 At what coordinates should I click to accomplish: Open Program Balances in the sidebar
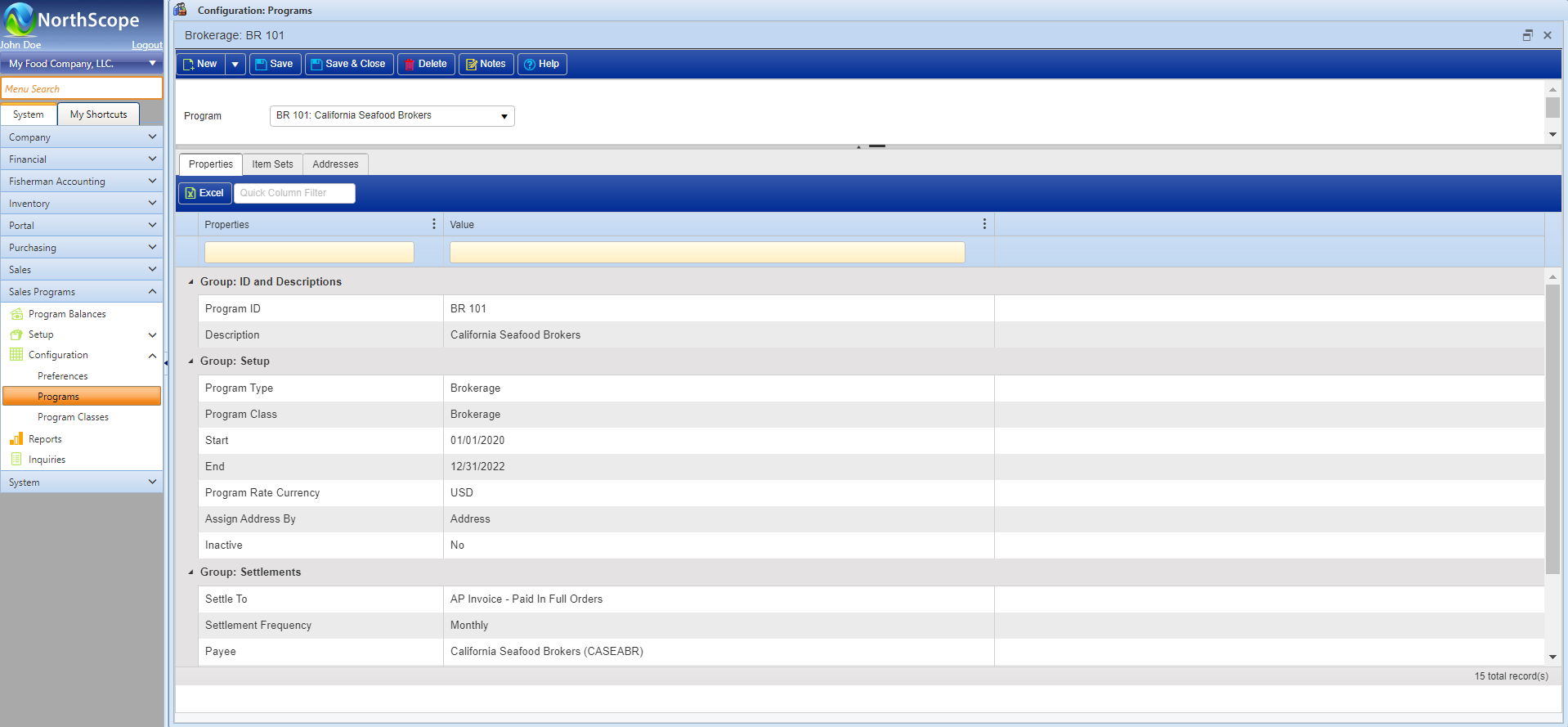[x=67, y=314]
